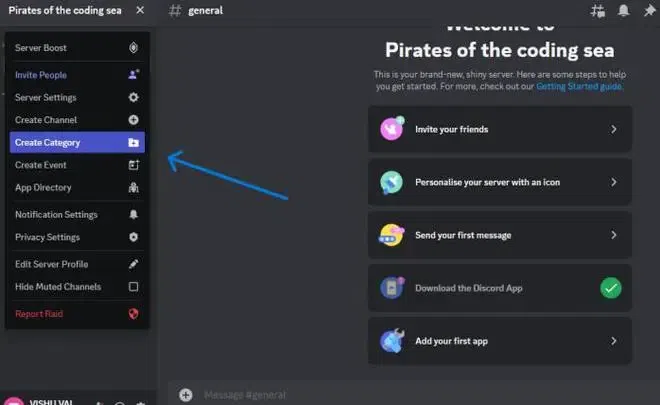
Task: Open Privacy Settings menu entry
Action: (x=77, y=237)
